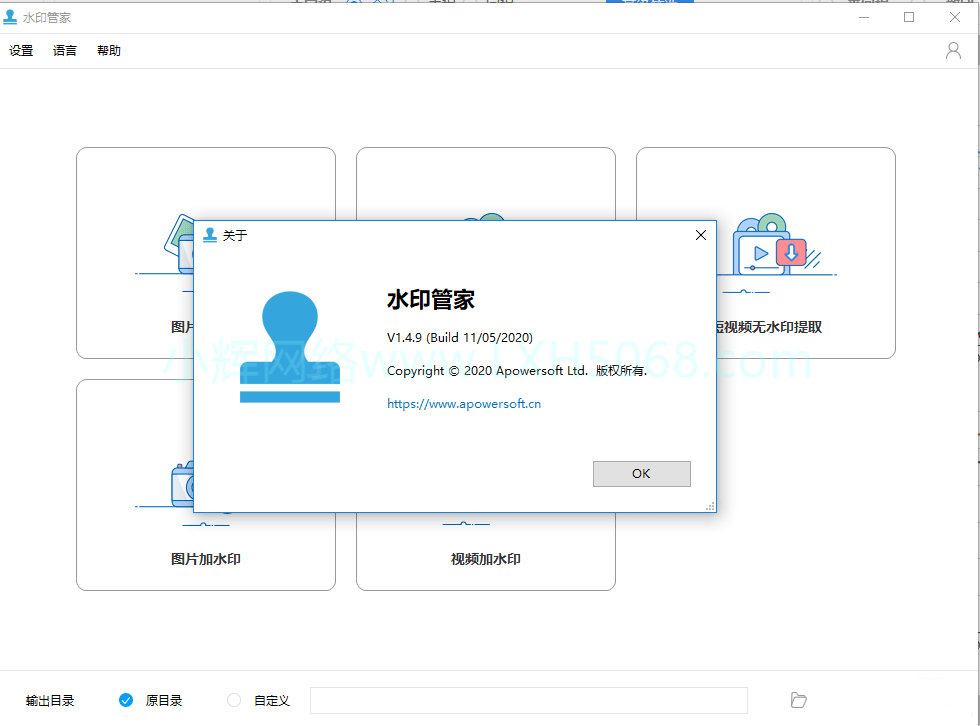
Task: Click the version text V1.4.9 (Build 11/05/2020)
Action: (x=460, y=337)
